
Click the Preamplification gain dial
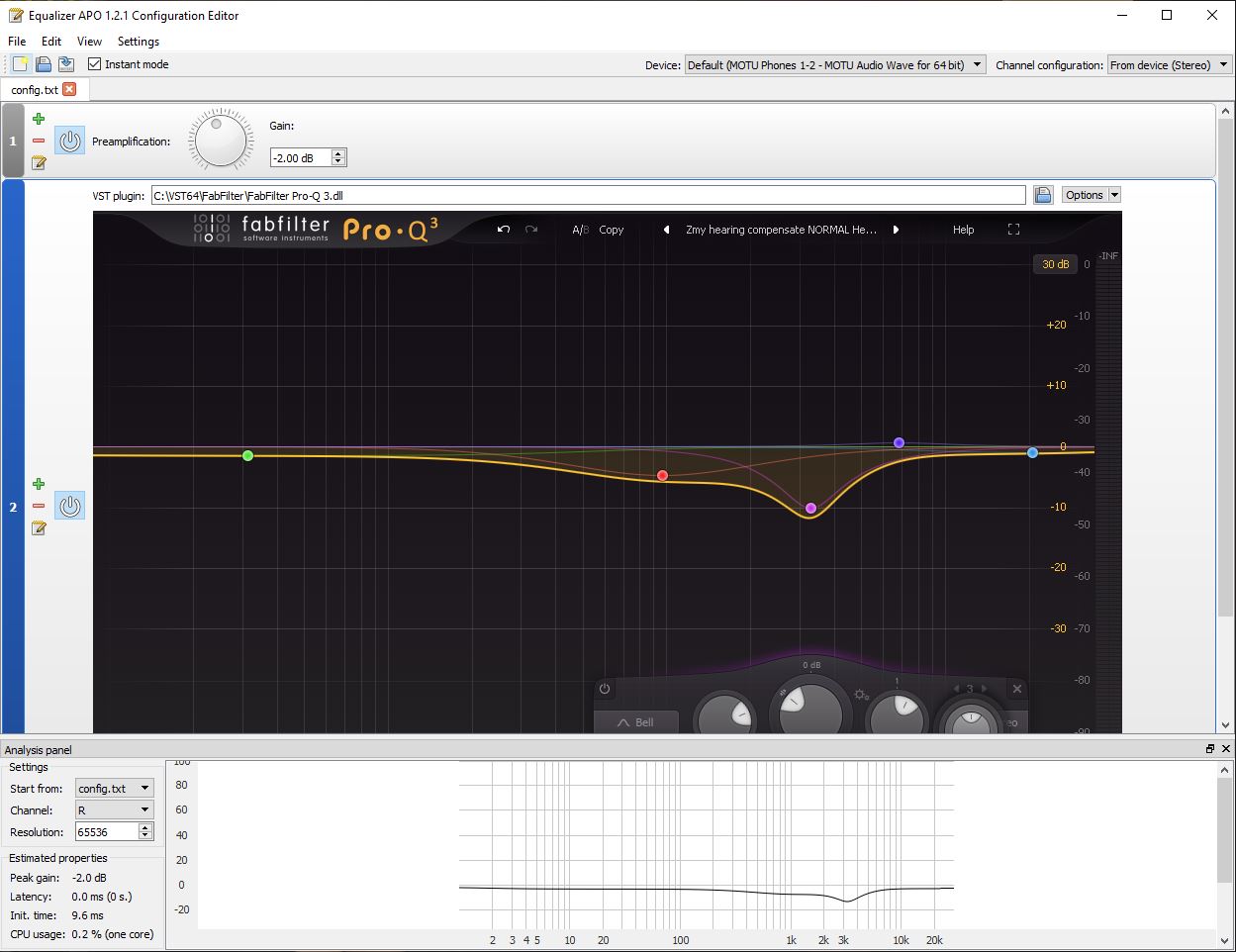(x=221, y=141)
